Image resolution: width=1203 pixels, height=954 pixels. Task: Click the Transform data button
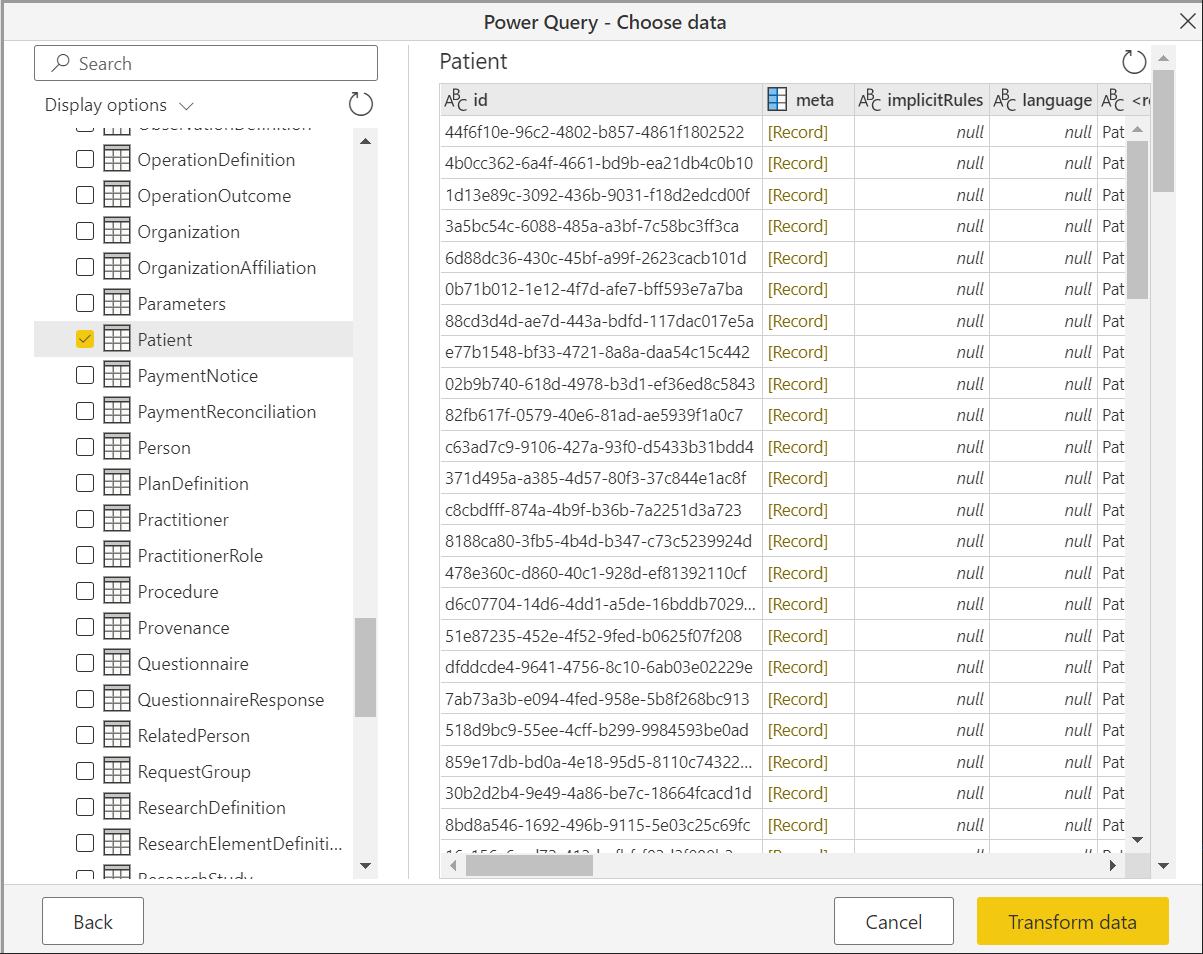coord(1072,921)
